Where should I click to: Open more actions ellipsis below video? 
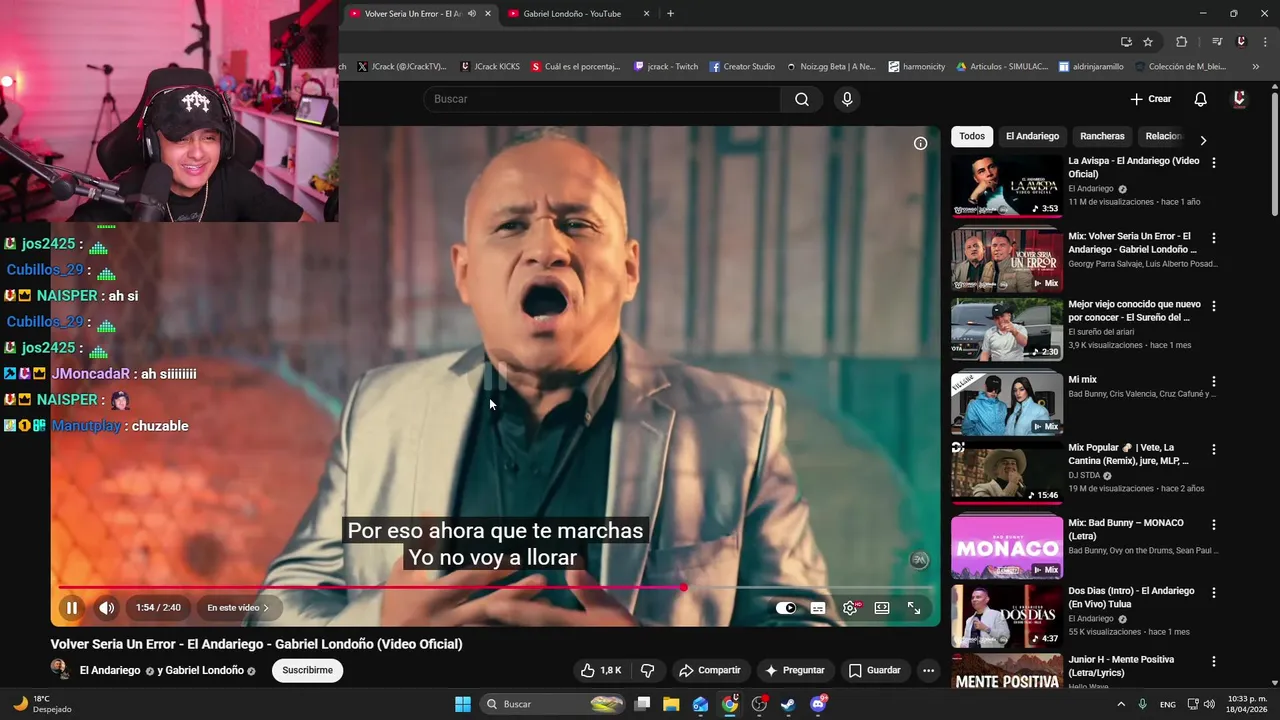click(929, 670)
